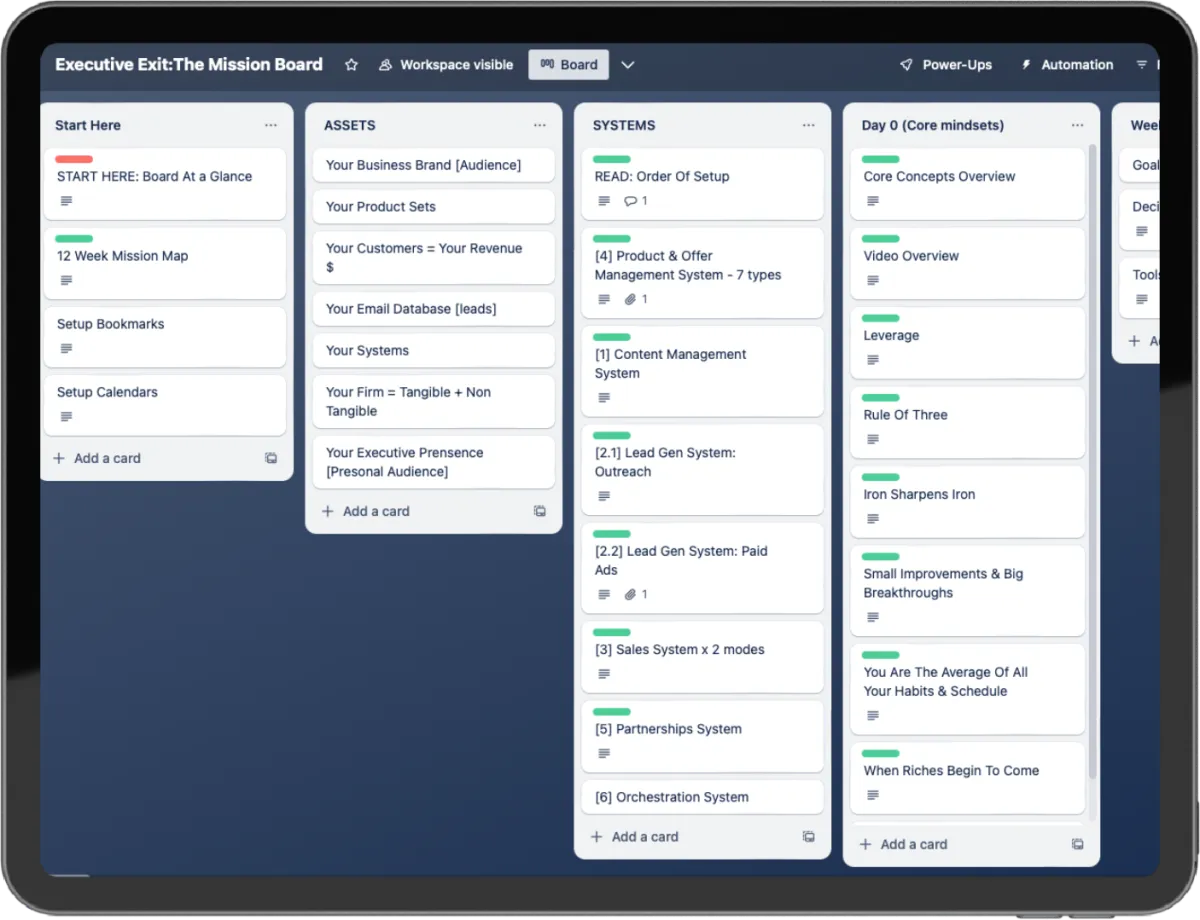Open Your Systems card
Screen dimensions: 1200x920
click(x=433, y=351)
